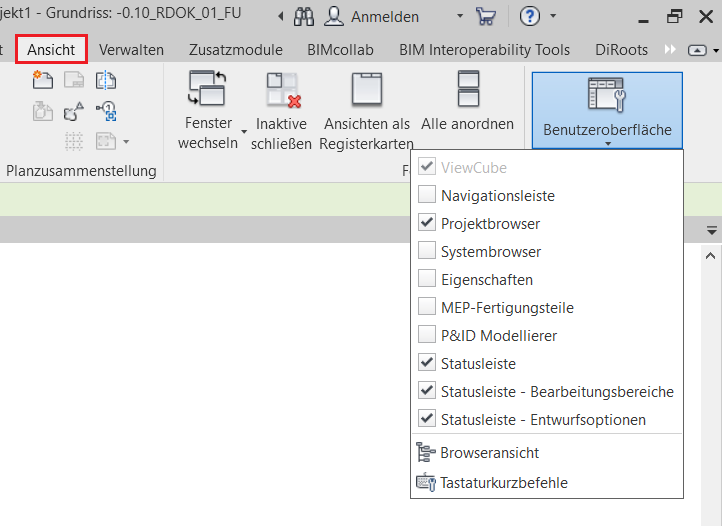Show more ribbon tabs with double arrow

coord(670,49)
